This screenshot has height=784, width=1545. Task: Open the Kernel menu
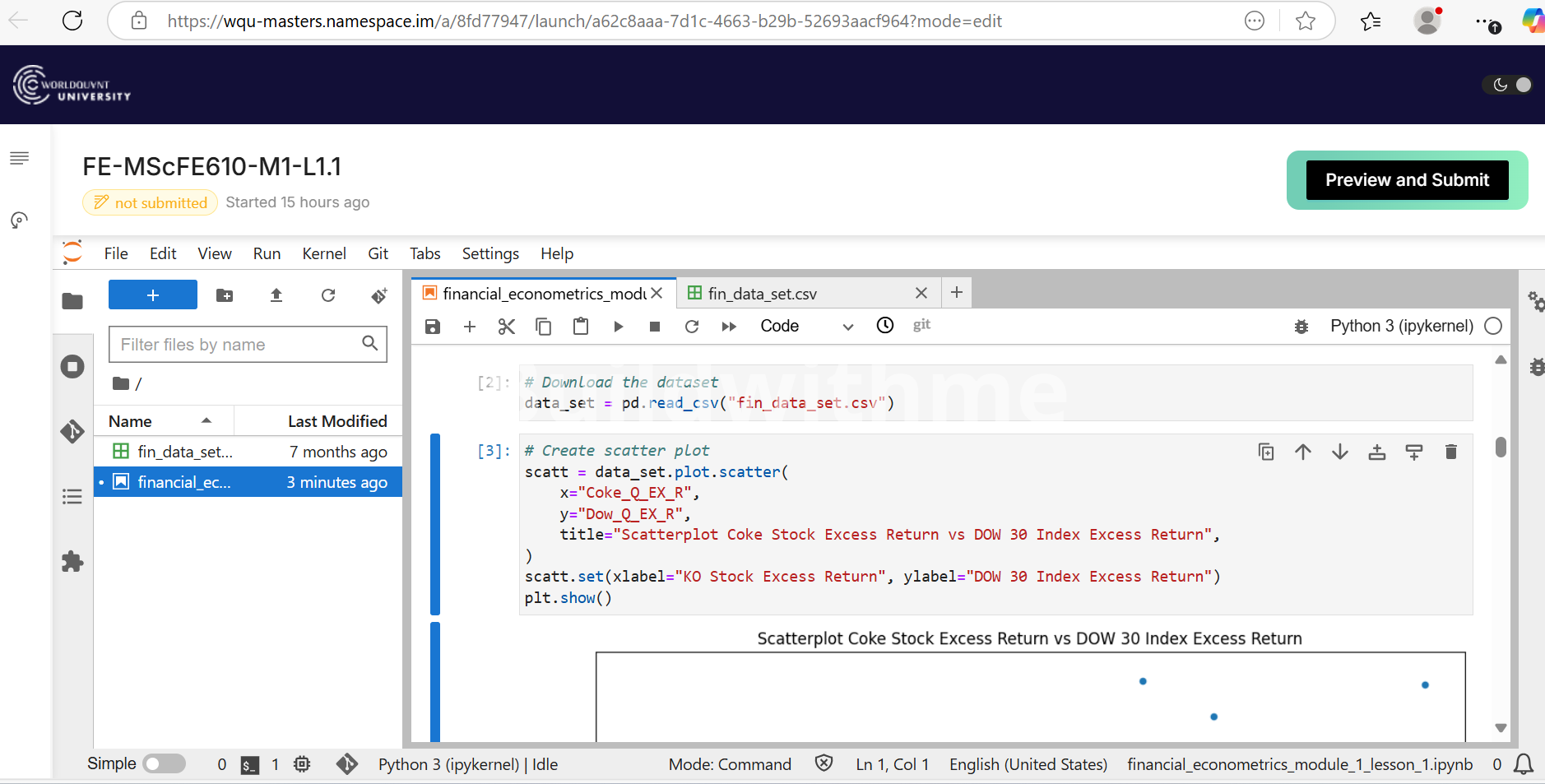[x=323, y=253]
